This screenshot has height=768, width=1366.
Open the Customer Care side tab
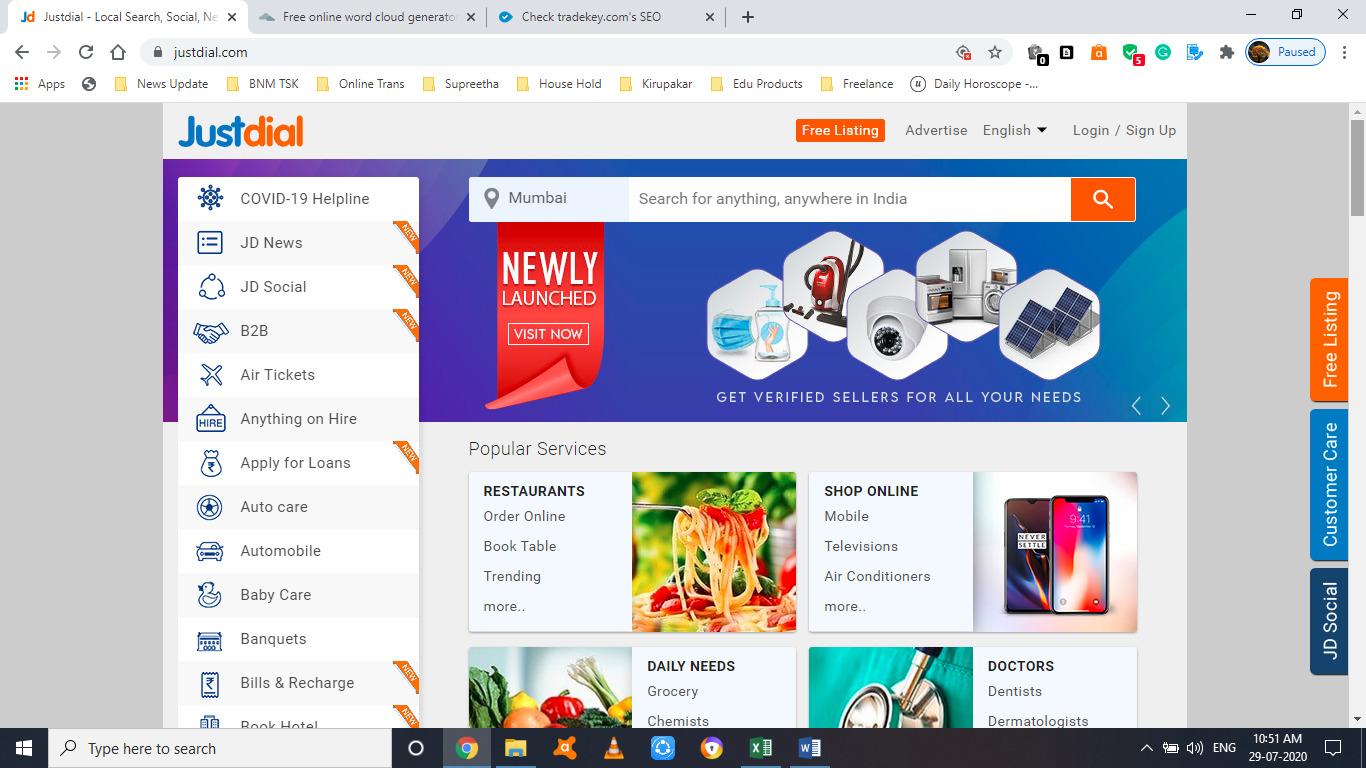point(1328,485)
